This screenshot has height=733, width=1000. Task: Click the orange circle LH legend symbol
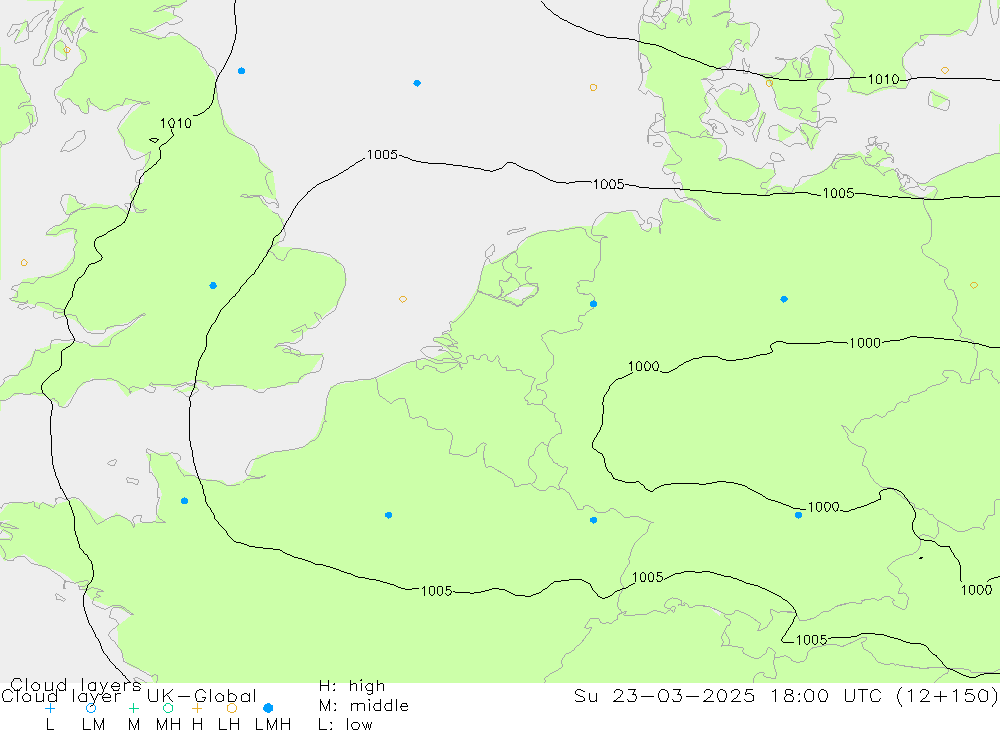coord(232,708)
